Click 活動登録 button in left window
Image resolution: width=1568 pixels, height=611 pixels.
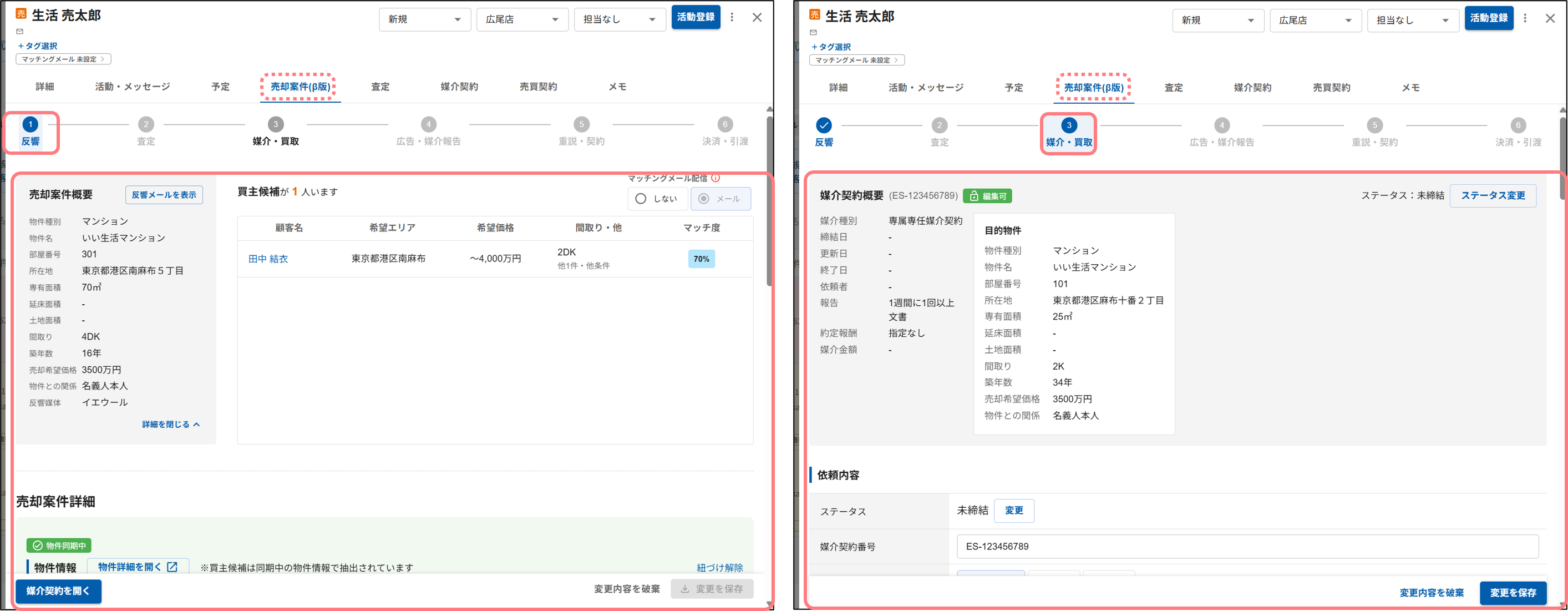point(696,17)
